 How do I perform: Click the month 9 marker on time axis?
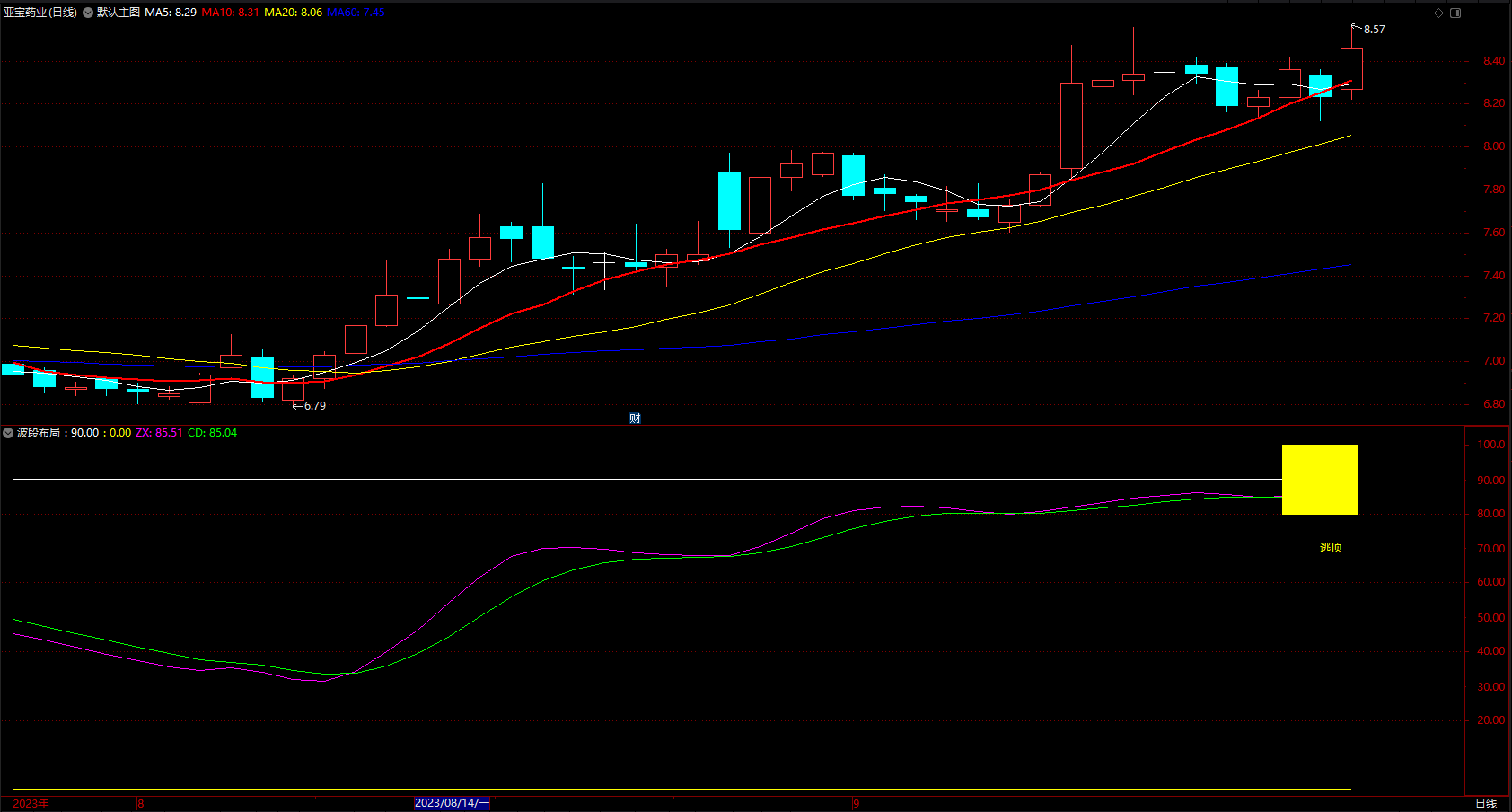click(x=857, y=803)
